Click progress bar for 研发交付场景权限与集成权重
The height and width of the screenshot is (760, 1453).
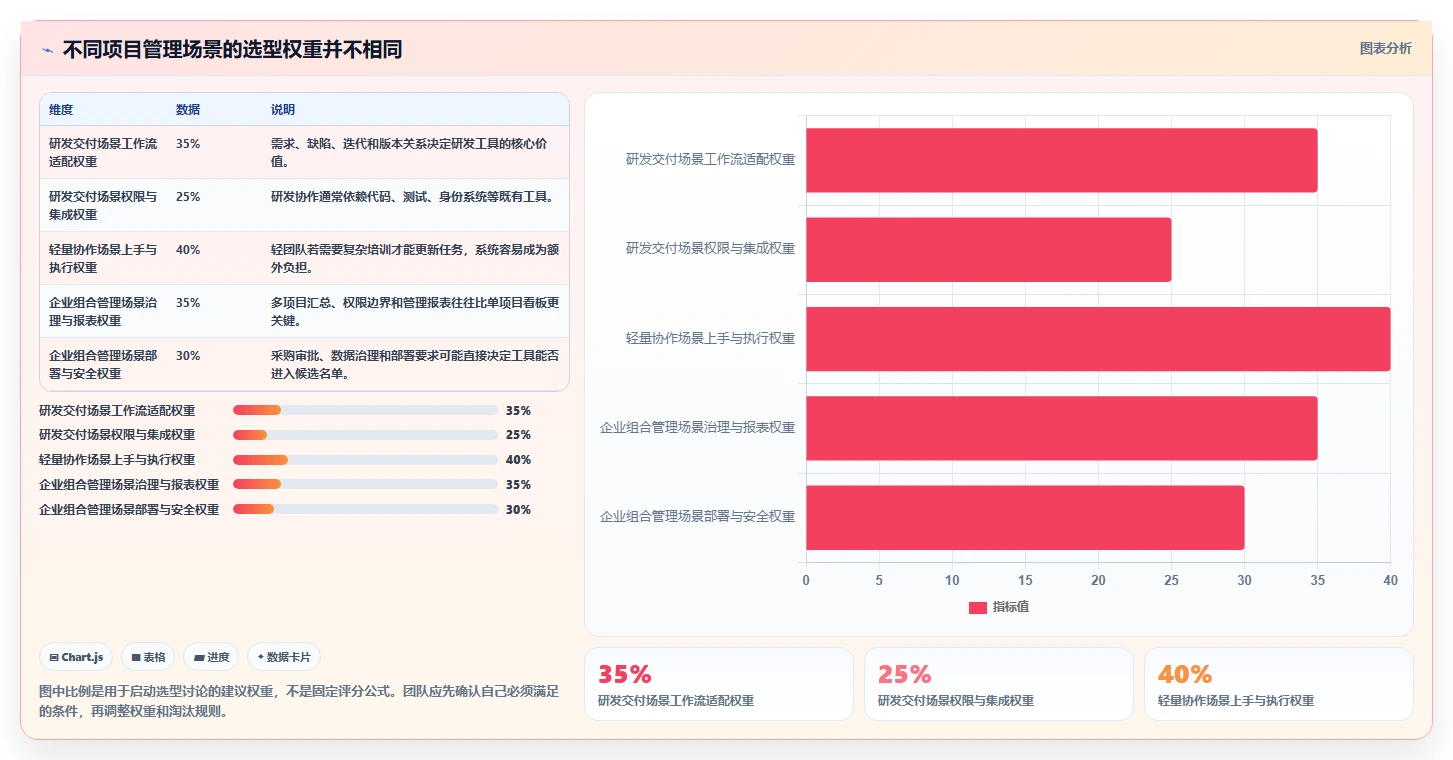(365, 435)
